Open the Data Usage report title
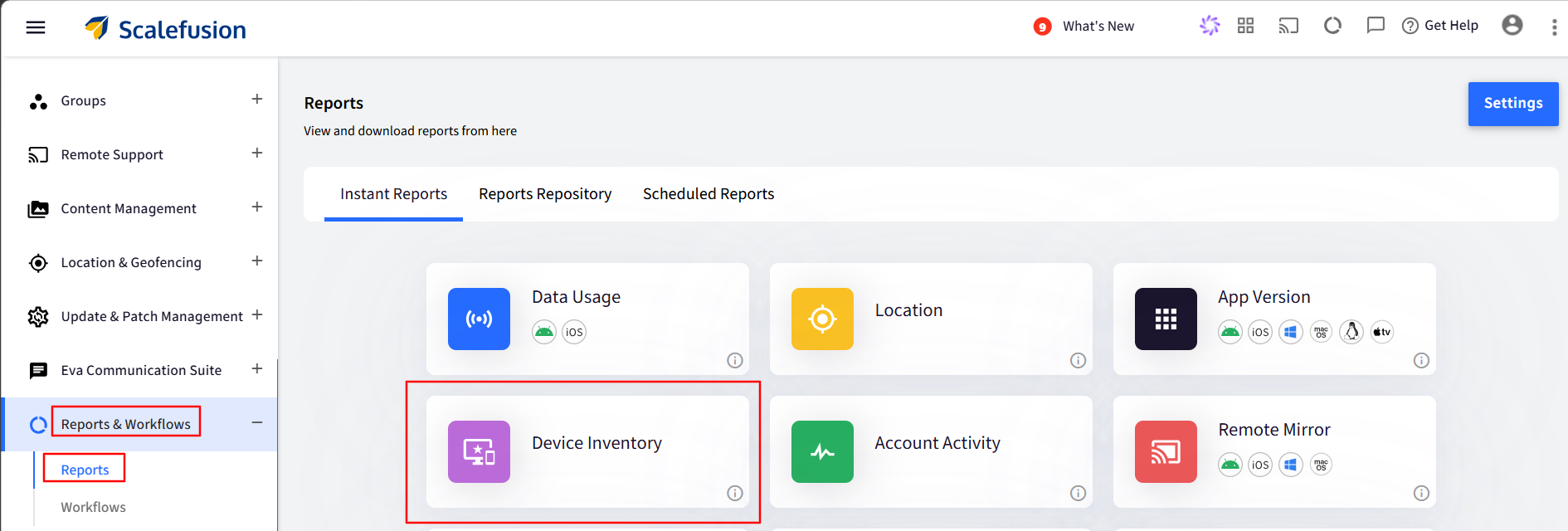 click(x=576, y=297)
